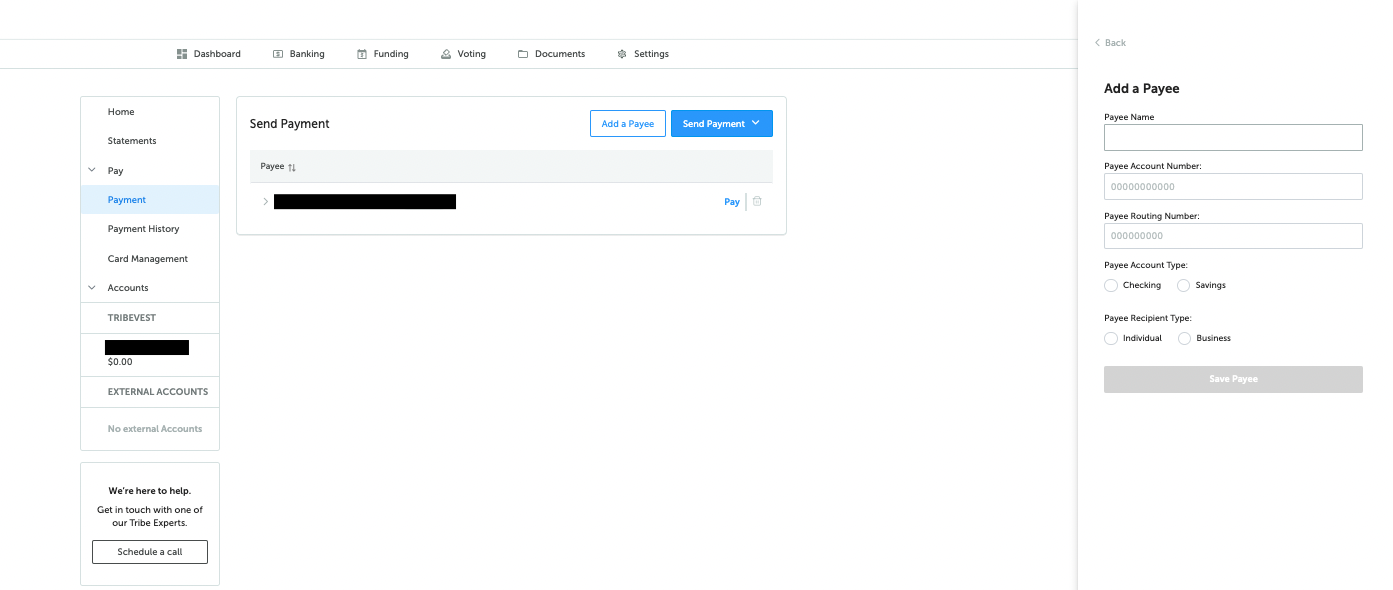Screen dimensions: 1393x590
Task: Collapse the Pay section chevron
Action: point(92,171)
